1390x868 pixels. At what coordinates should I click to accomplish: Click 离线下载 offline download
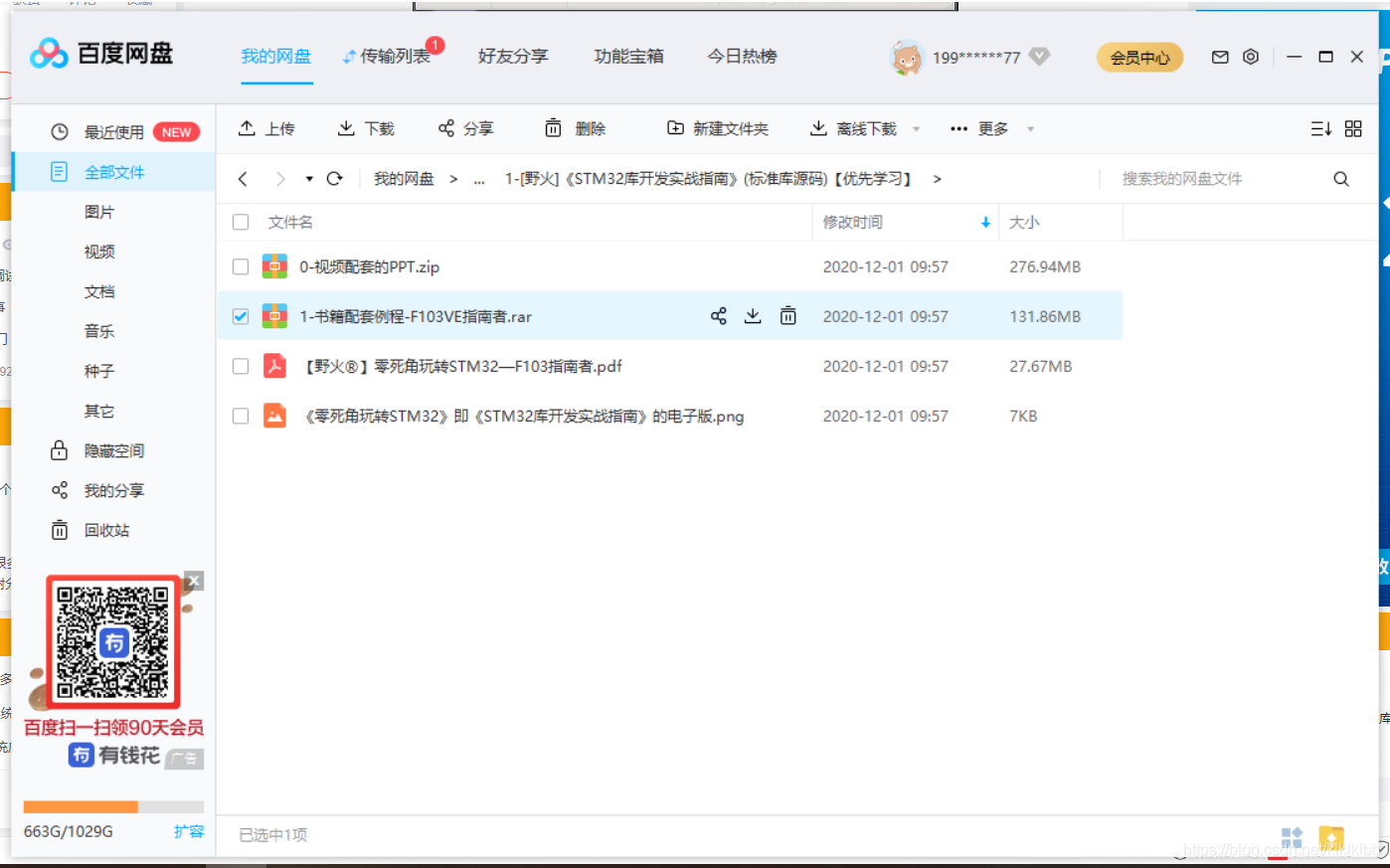coord(853,128)
